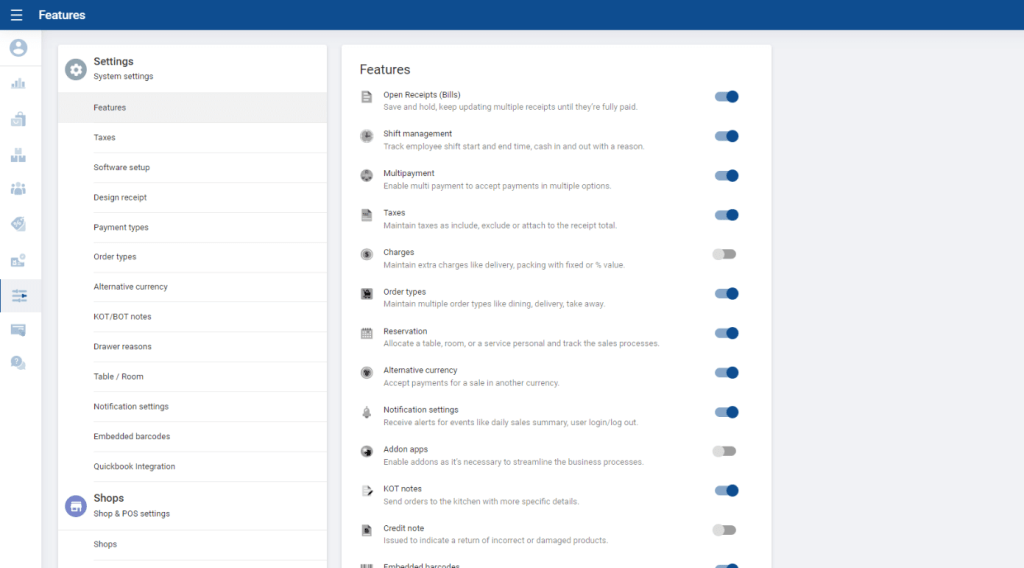Click the Settings gear icon

76,69
